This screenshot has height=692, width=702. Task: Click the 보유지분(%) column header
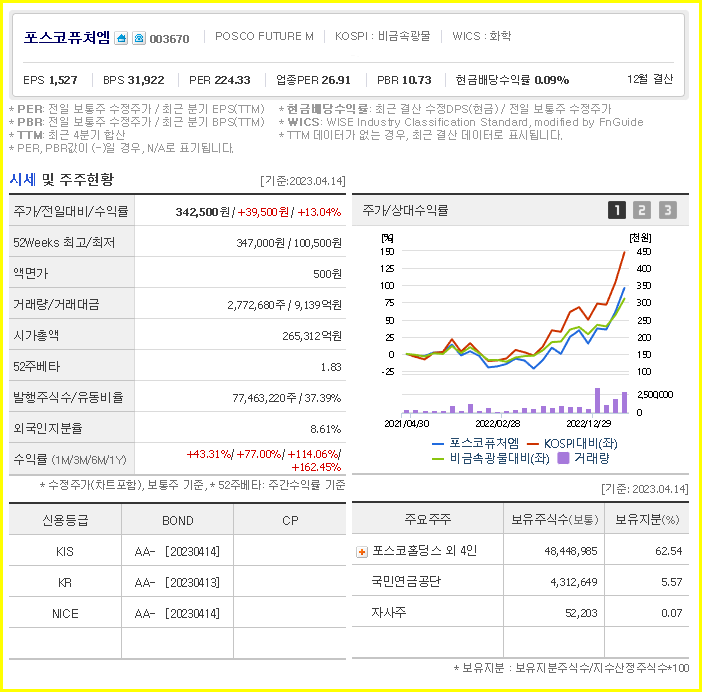(x=647, y=519)
